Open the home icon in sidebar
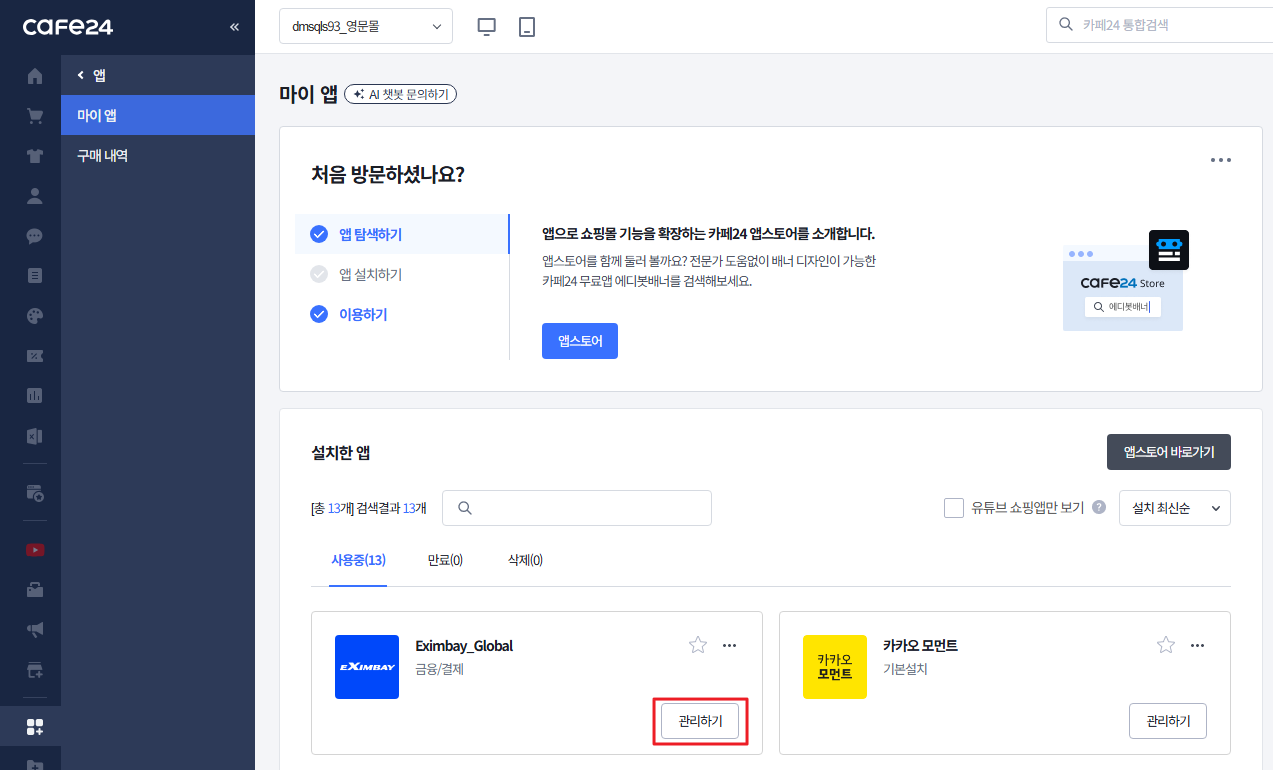 tap(35, 76)
